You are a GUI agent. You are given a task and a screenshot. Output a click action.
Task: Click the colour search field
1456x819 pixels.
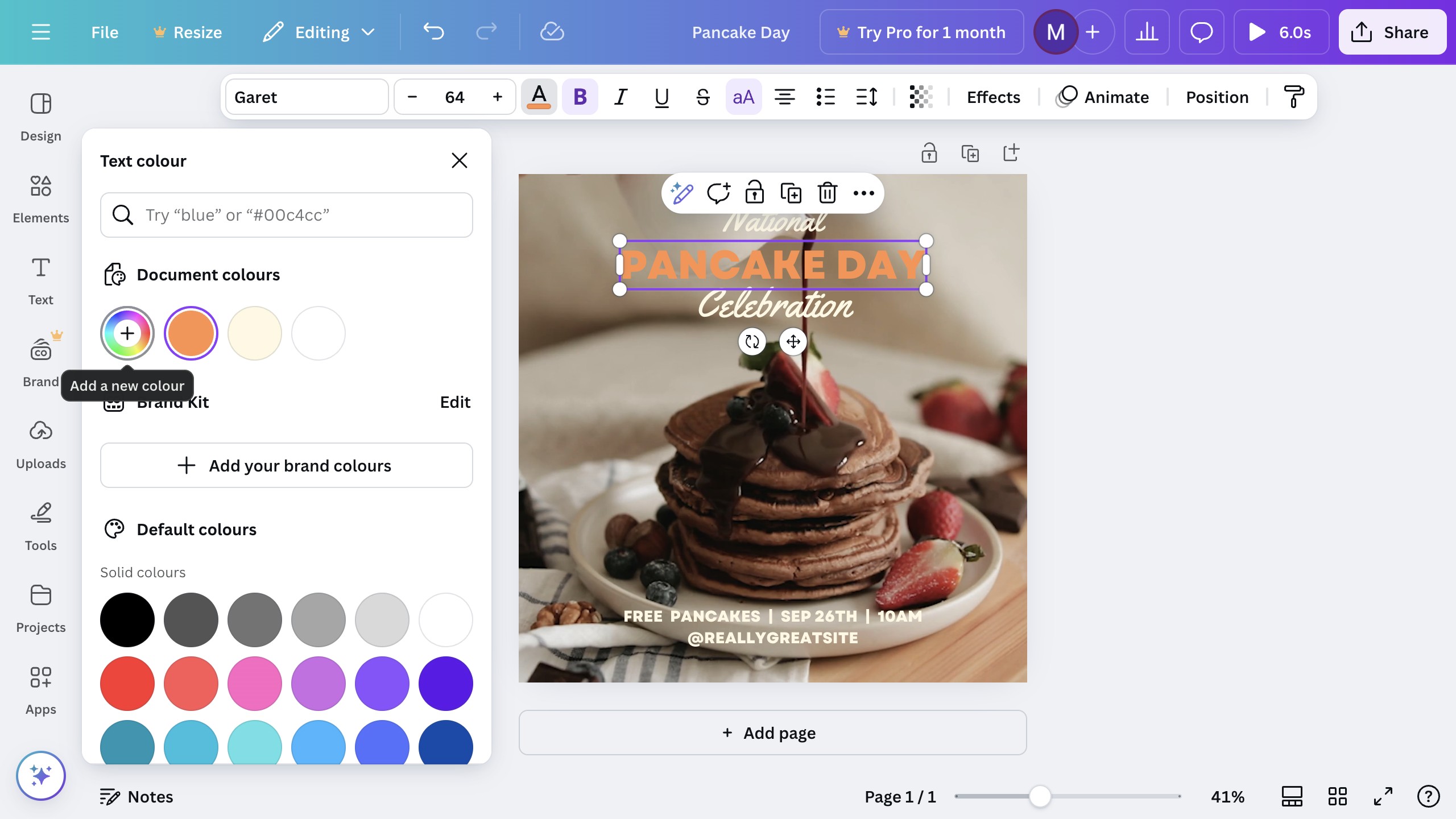coord(287,215)
